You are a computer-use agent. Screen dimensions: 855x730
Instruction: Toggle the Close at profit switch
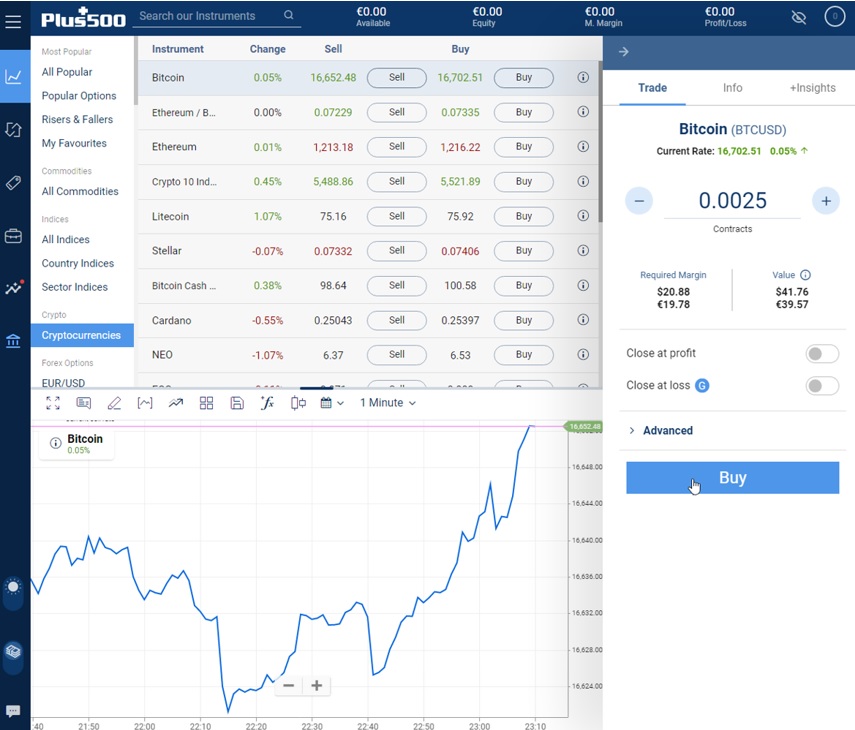click(x=822, y=354)
